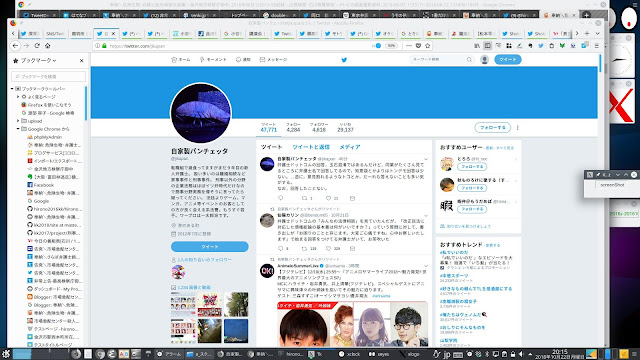The image size is (640, 360).
Task: Open xclock in the taskbar
Action: [350, 354]
